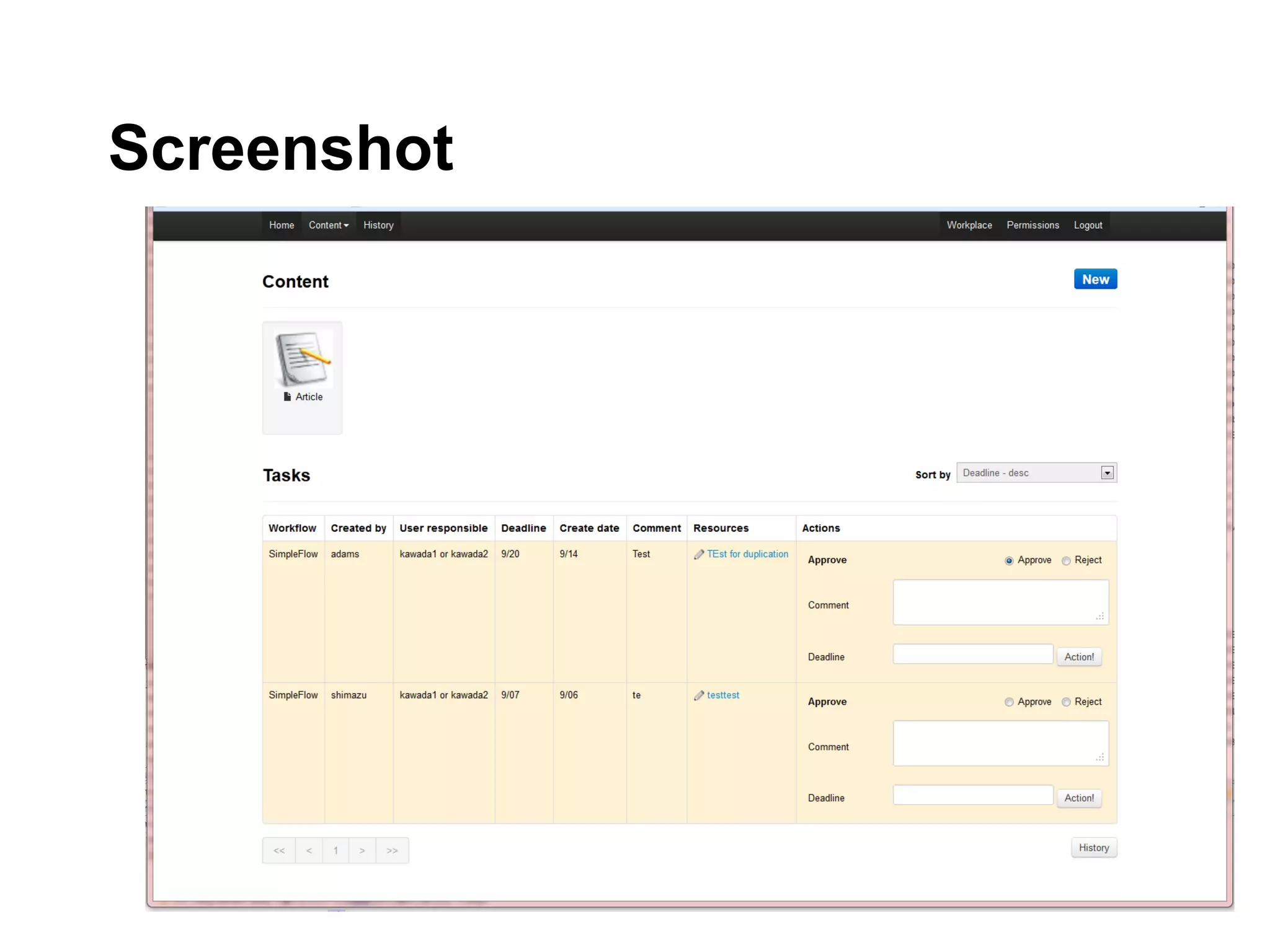Go to Home in navigation bar
Screen dimensions: 1270x952
coord(282,226)
